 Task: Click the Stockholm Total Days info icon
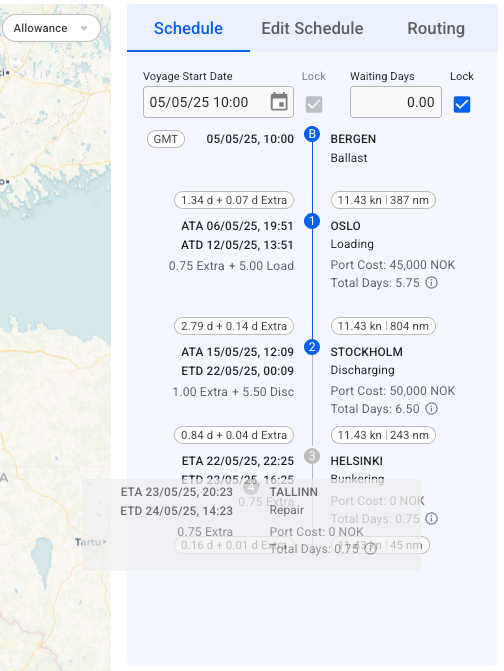click(431, 409)
